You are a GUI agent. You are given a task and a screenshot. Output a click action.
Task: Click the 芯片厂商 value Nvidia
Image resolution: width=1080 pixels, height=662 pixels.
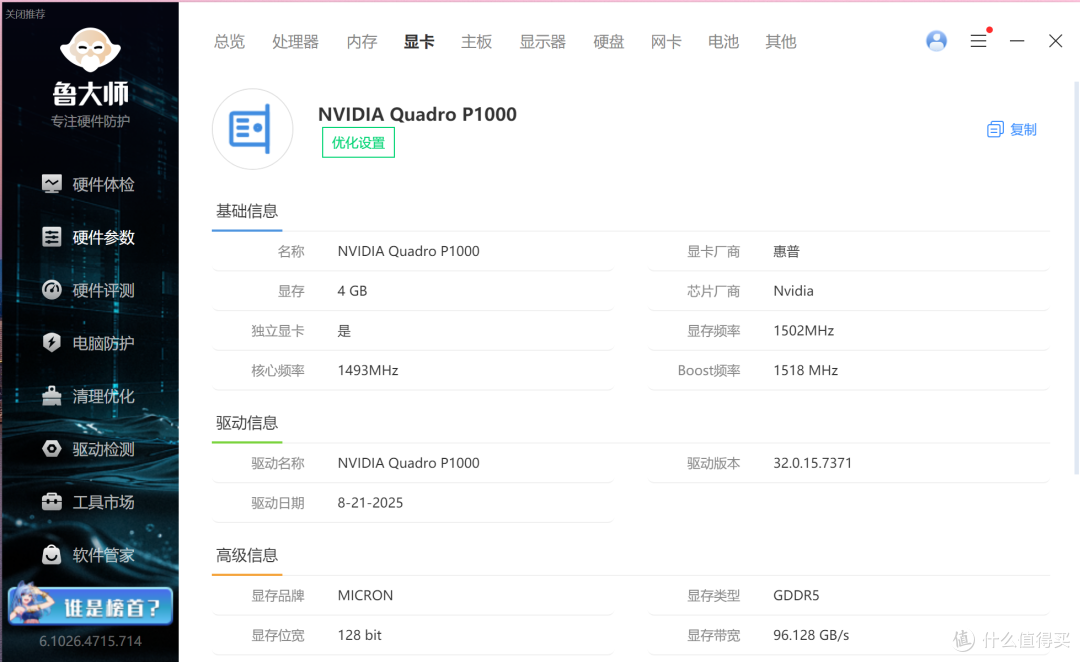(x=793, y=291)
